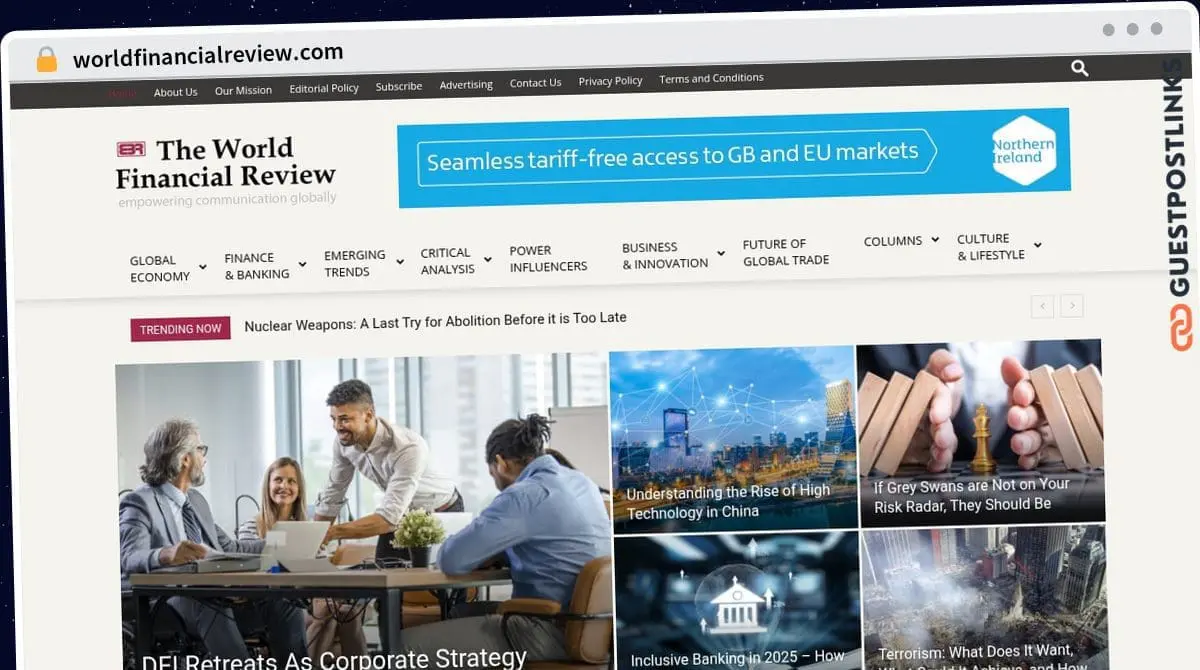Open the Contact Us page
Image resolution: width=1200 pixels, height=670 pixels.
(535, 83)
